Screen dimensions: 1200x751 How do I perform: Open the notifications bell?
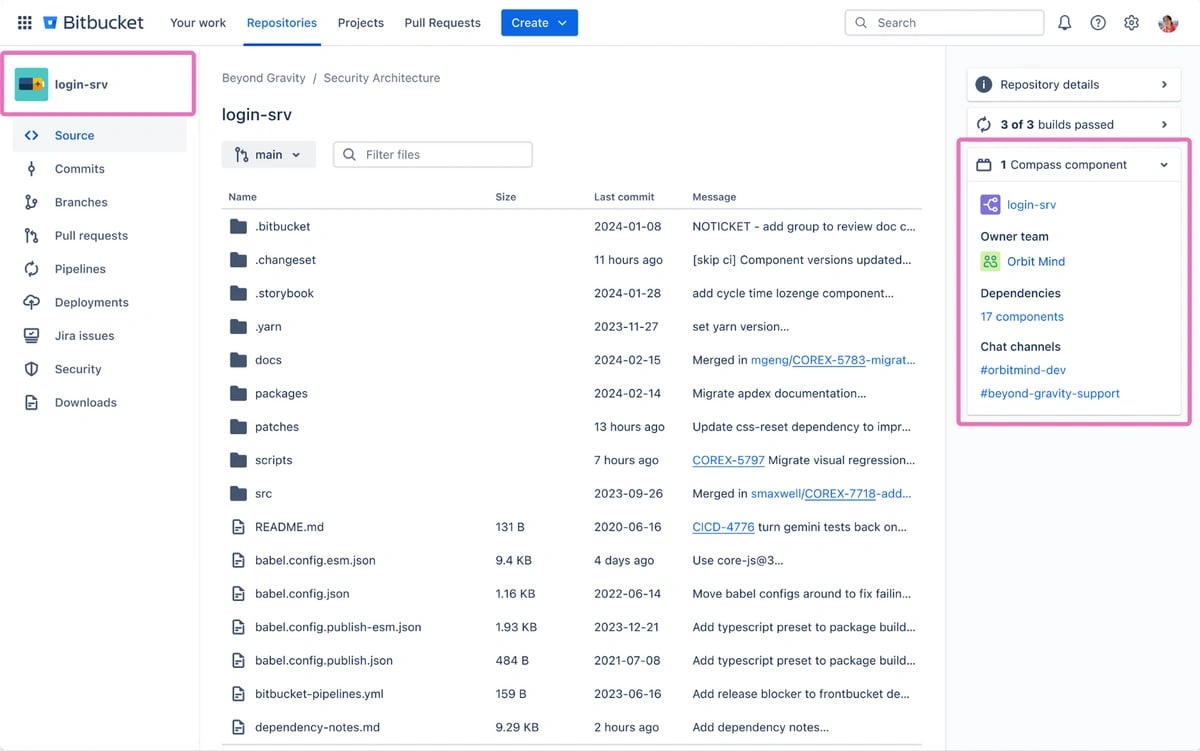coord(1065,23)
